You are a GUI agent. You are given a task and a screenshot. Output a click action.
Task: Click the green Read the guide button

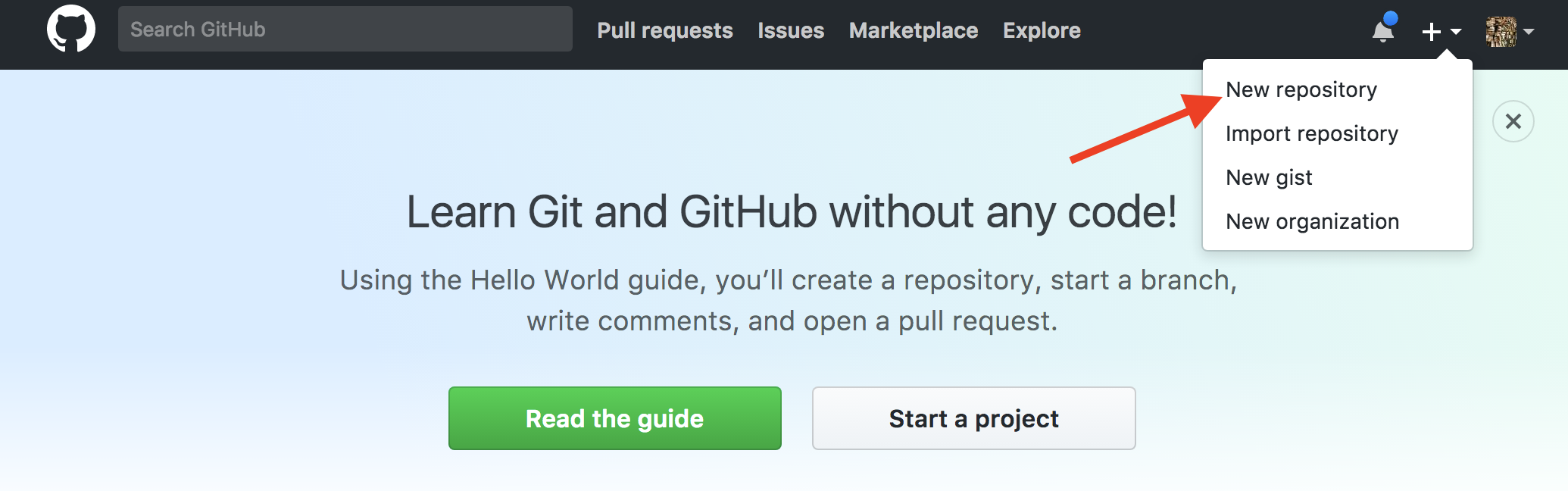click(615, 418)
